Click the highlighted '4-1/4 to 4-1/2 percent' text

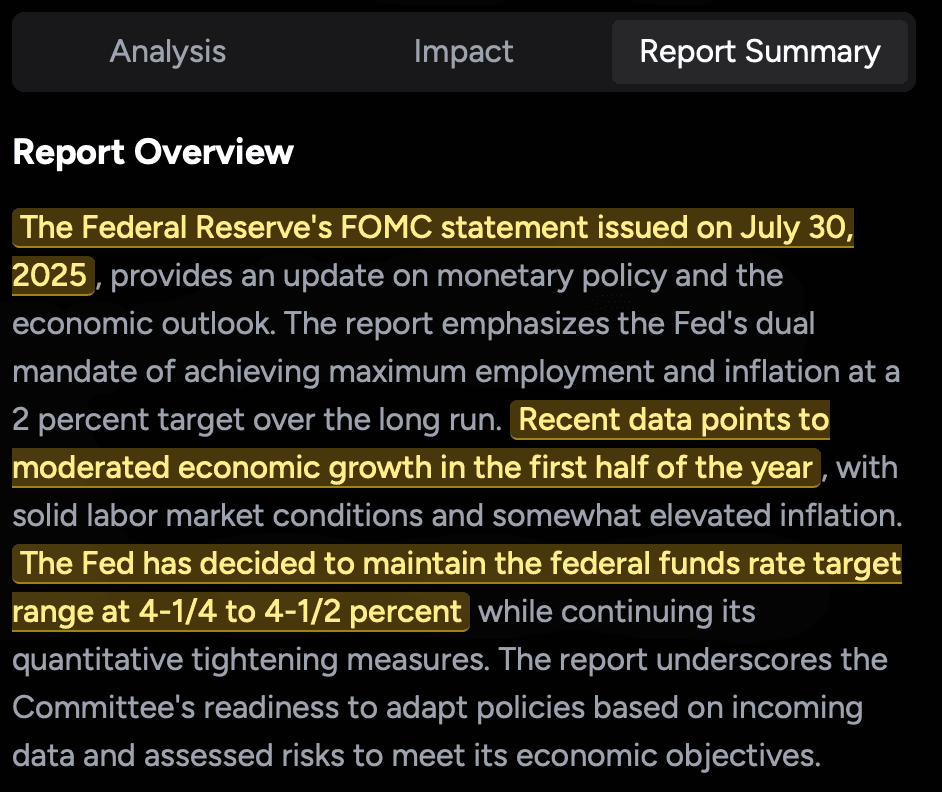pos(300,611)
